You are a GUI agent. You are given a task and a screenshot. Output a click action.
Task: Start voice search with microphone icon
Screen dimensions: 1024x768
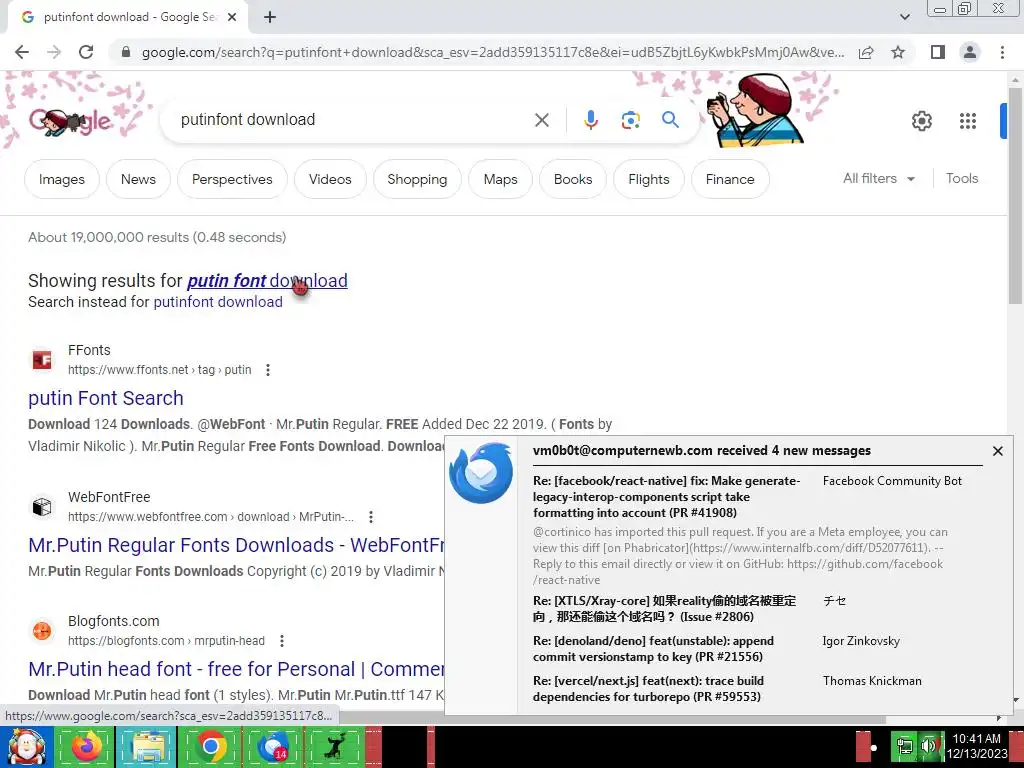[x=590, y=120]
